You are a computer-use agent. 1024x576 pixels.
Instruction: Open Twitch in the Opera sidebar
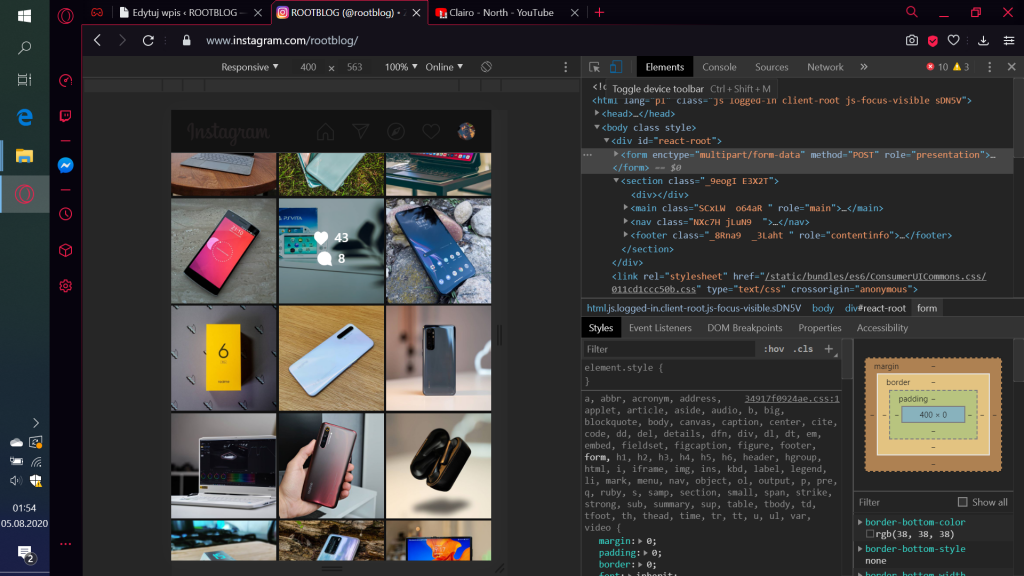[65, 116]
